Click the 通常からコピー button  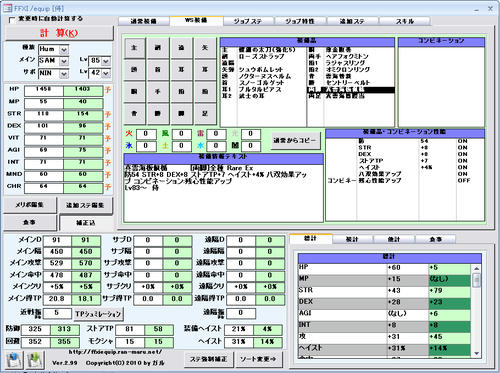pyautogui.click(x=295, y=140)
